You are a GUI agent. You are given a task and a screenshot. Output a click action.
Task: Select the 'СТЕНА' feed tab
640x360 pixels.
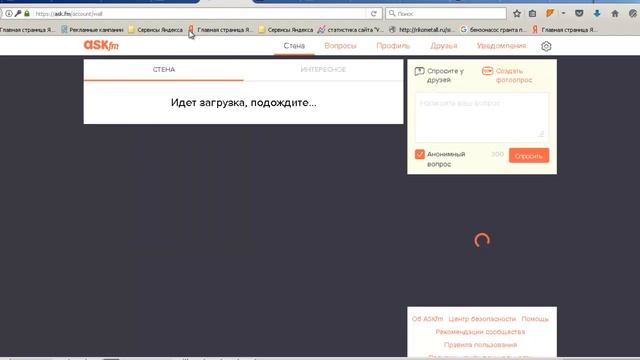click(164, 70)
